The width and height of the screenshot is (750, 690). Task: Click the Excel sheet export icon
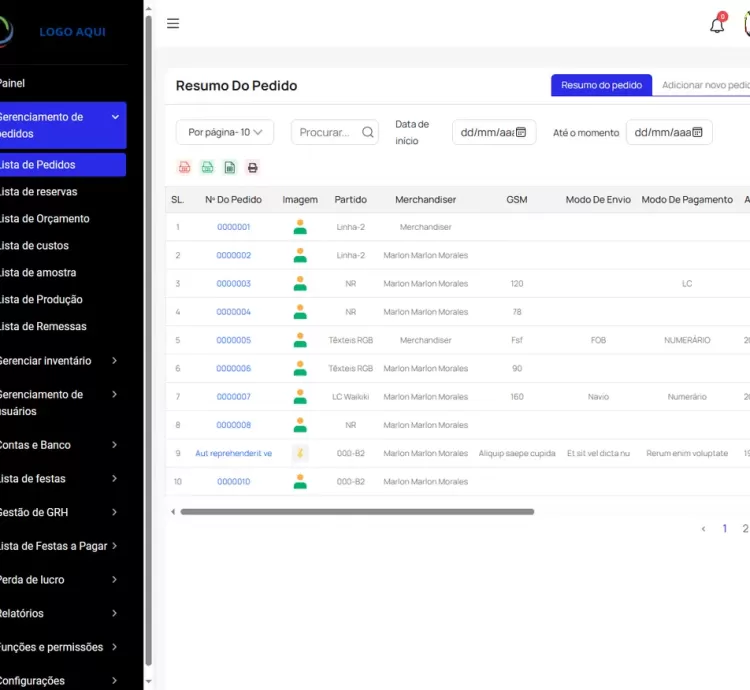(x=230, y=168)
